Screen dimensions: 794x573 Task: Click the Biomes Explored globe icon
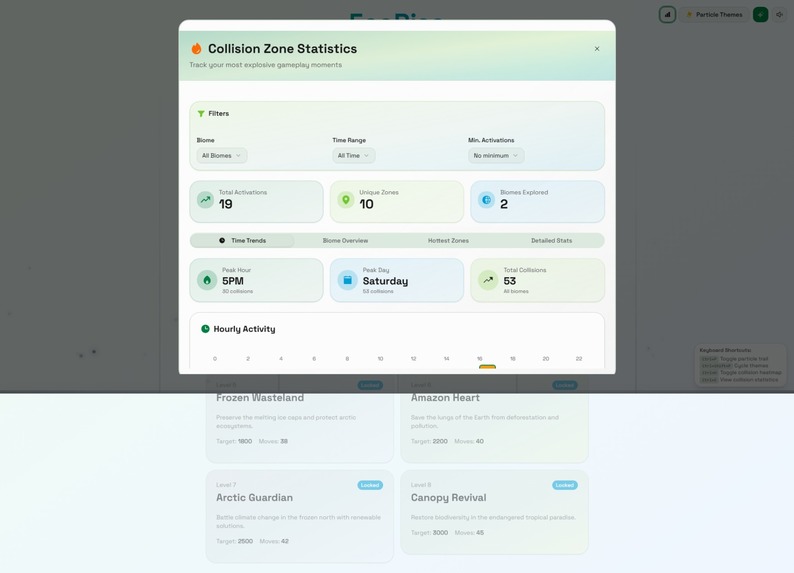pyautogui.click(x=487, y=200)
